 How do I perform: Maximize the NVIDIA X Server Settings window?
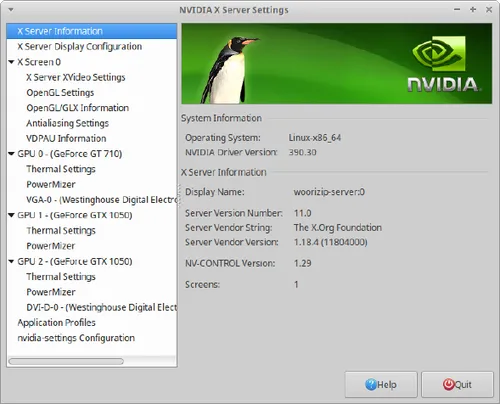tap(473, 10)
